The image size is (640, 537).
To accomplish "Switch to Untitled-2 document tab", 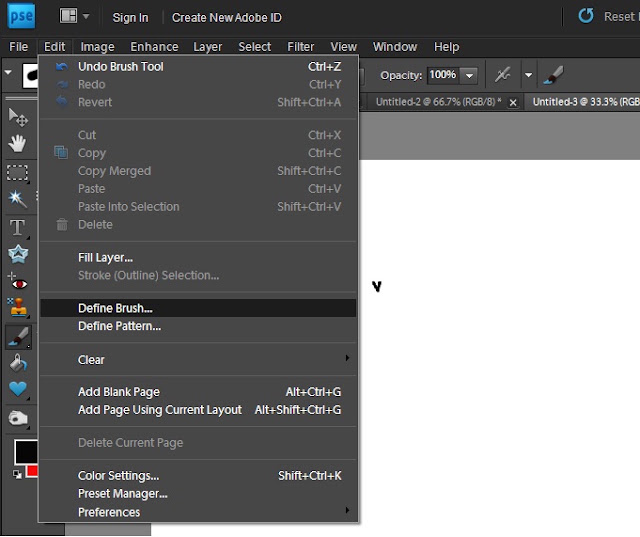I will (438, 102).
